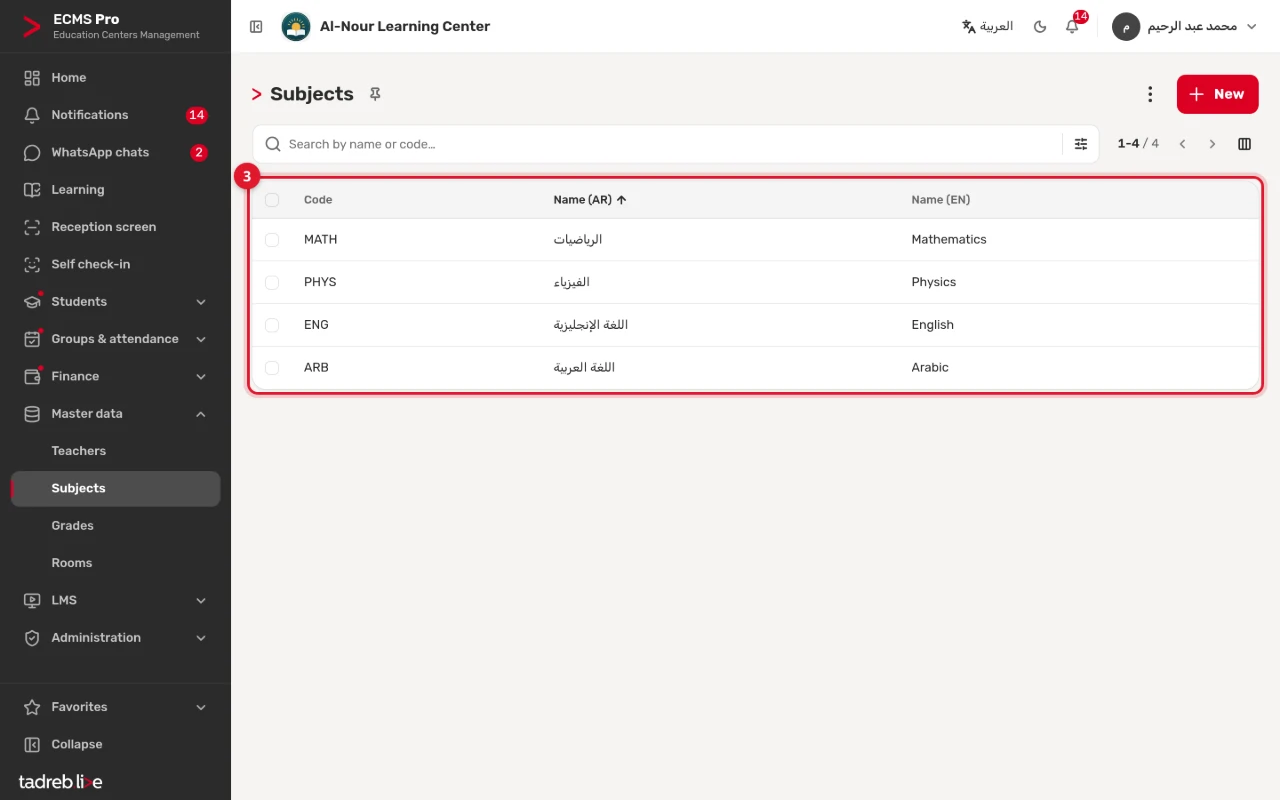
Task: Expand the Groups & attendance menu
Action: tap(115, 339)
